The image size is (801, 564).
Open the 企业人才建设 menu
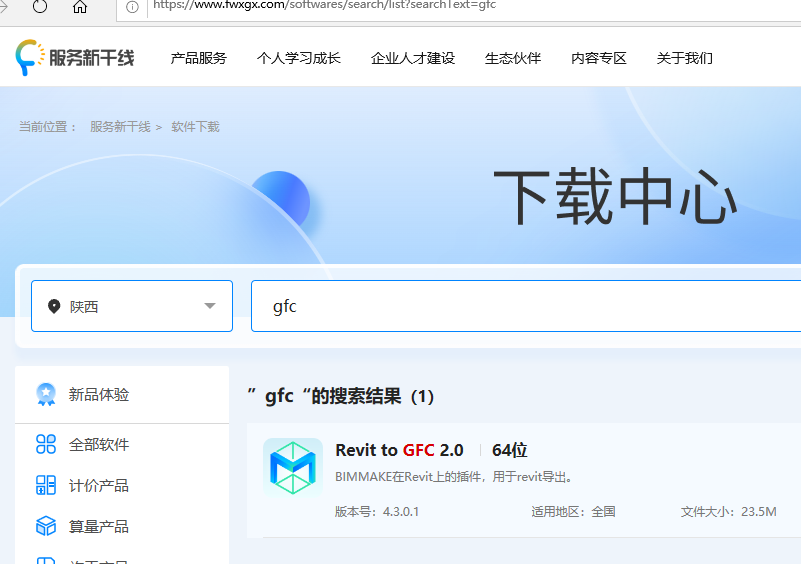[x=413, y=58]
